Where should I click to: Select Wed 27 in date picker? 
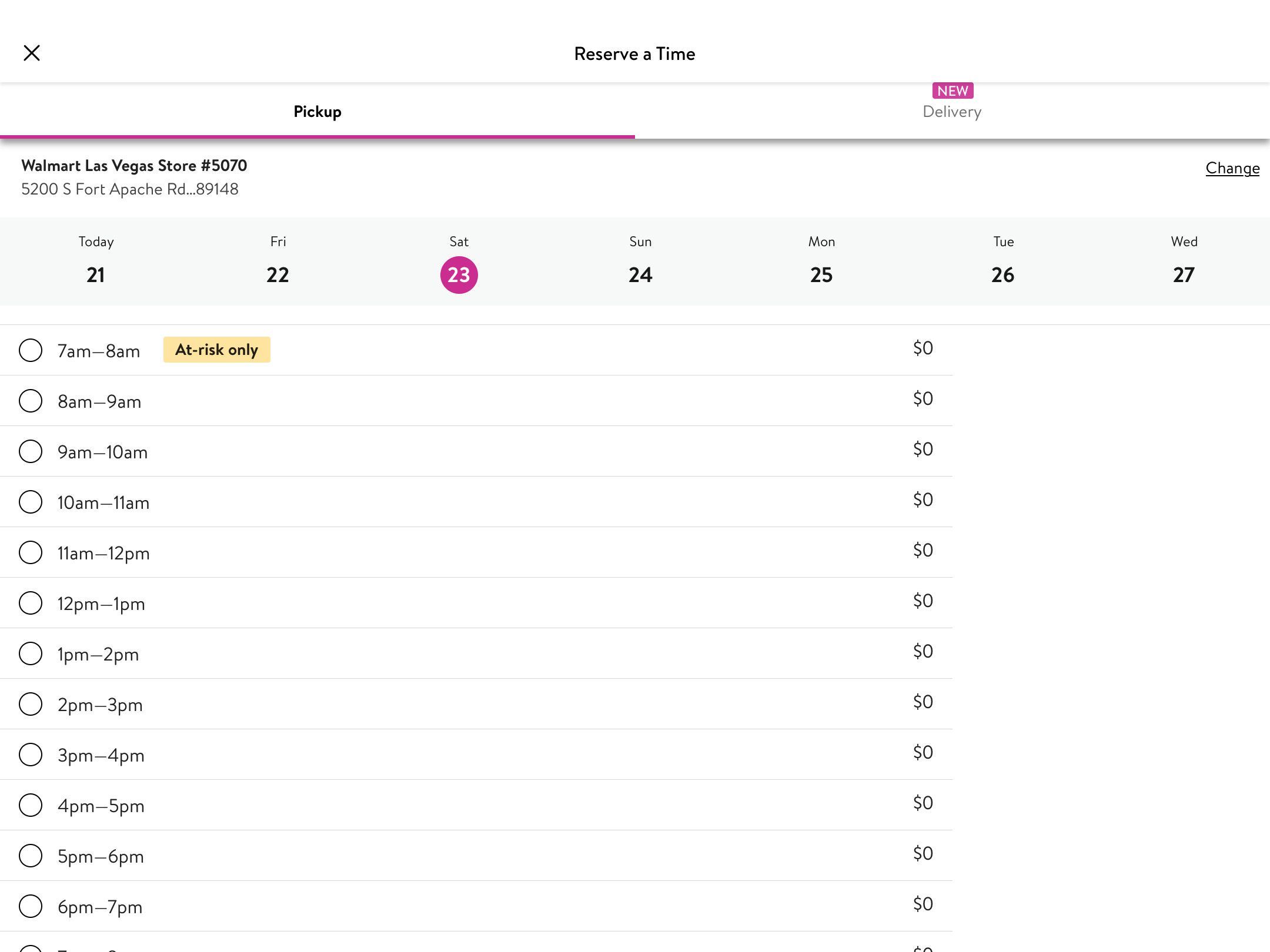coord(1184,262)
